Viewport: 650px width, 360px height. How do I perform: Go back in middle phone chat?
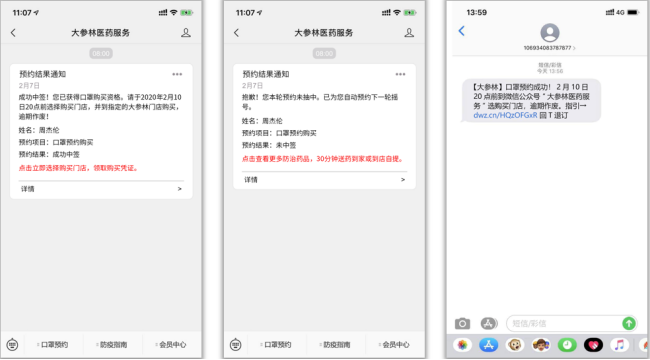tap(236, 33)
